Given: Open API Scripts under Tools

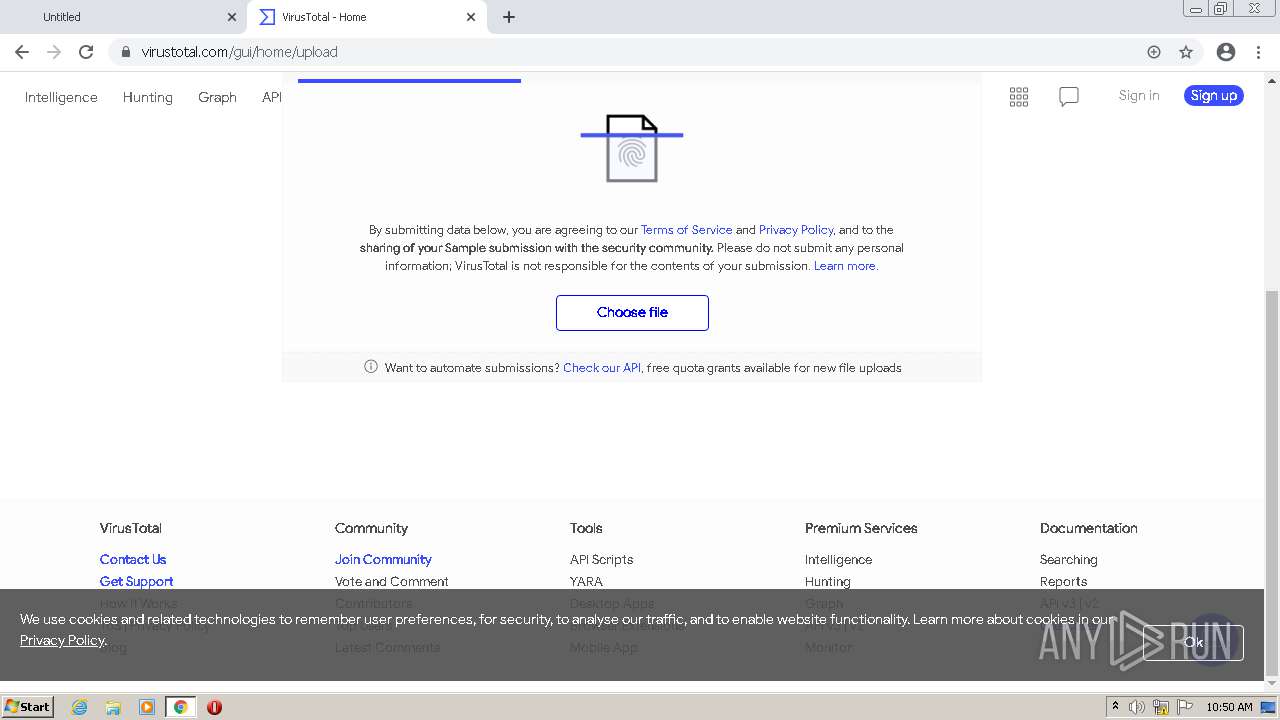Looking at the screenshot, I should (x=601, y=559).
